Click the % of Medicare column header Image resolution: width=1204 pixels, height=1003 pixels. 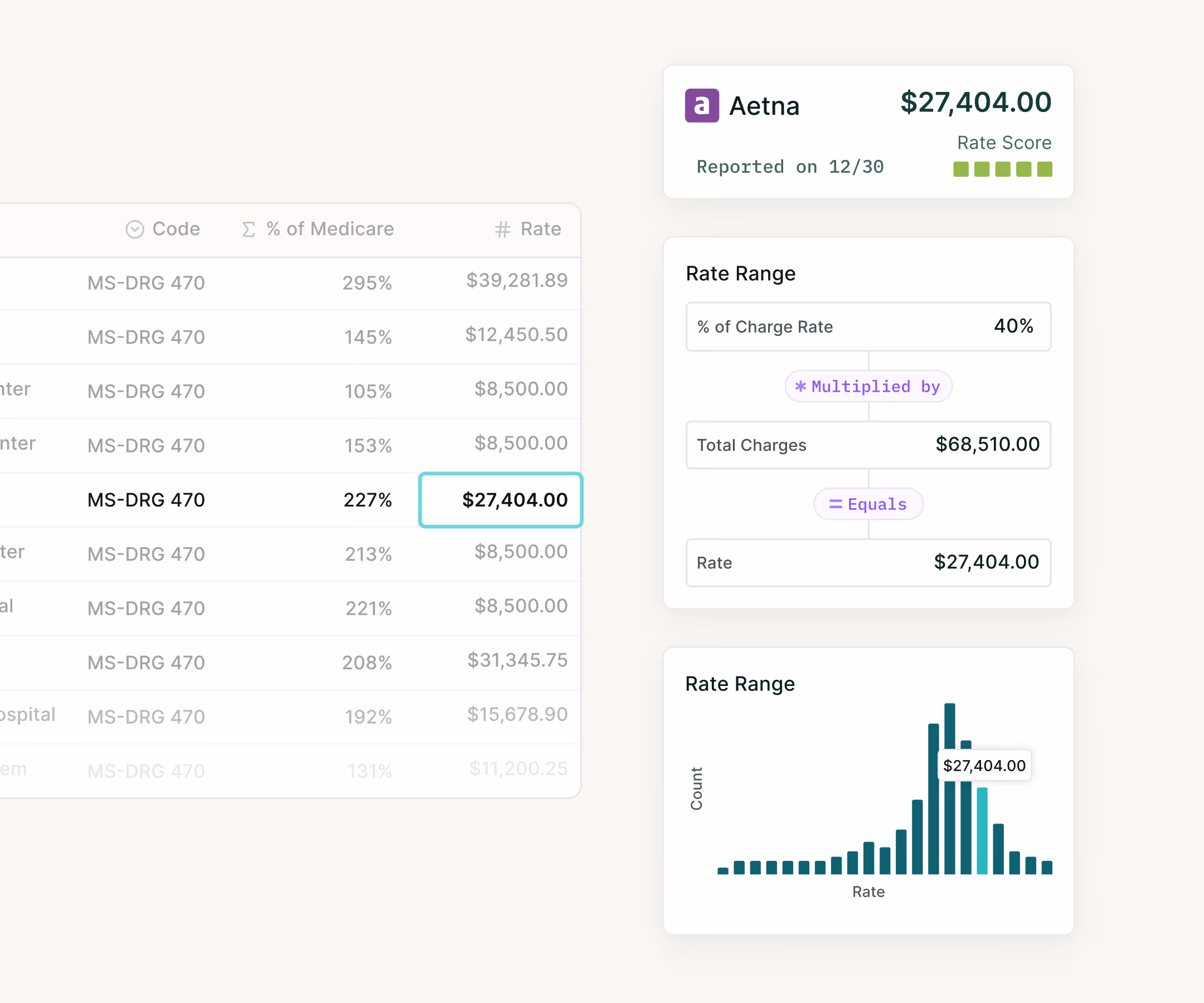[329, 229]
